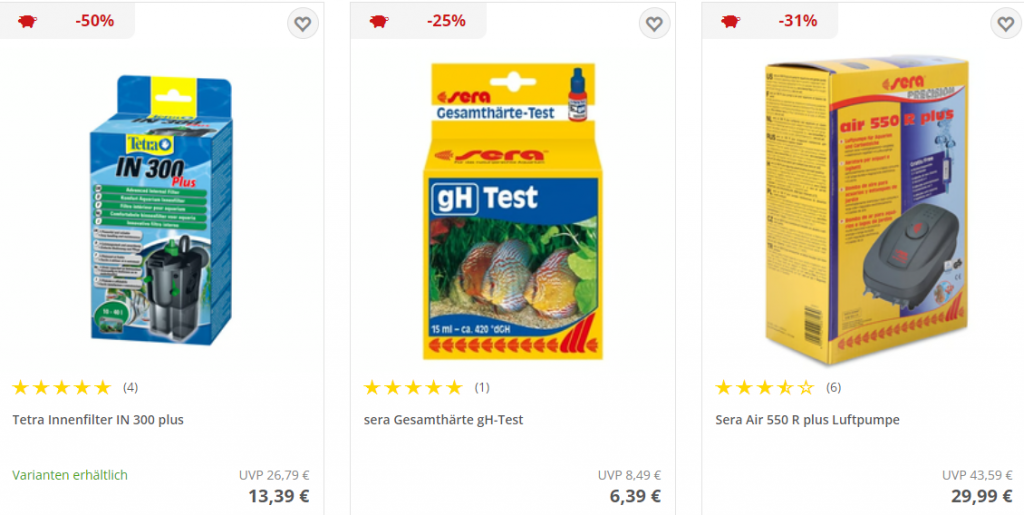Open the sera gH Test box image
Screen dimensions: 1024x515
pyautogui.click(x=512, y=210)
